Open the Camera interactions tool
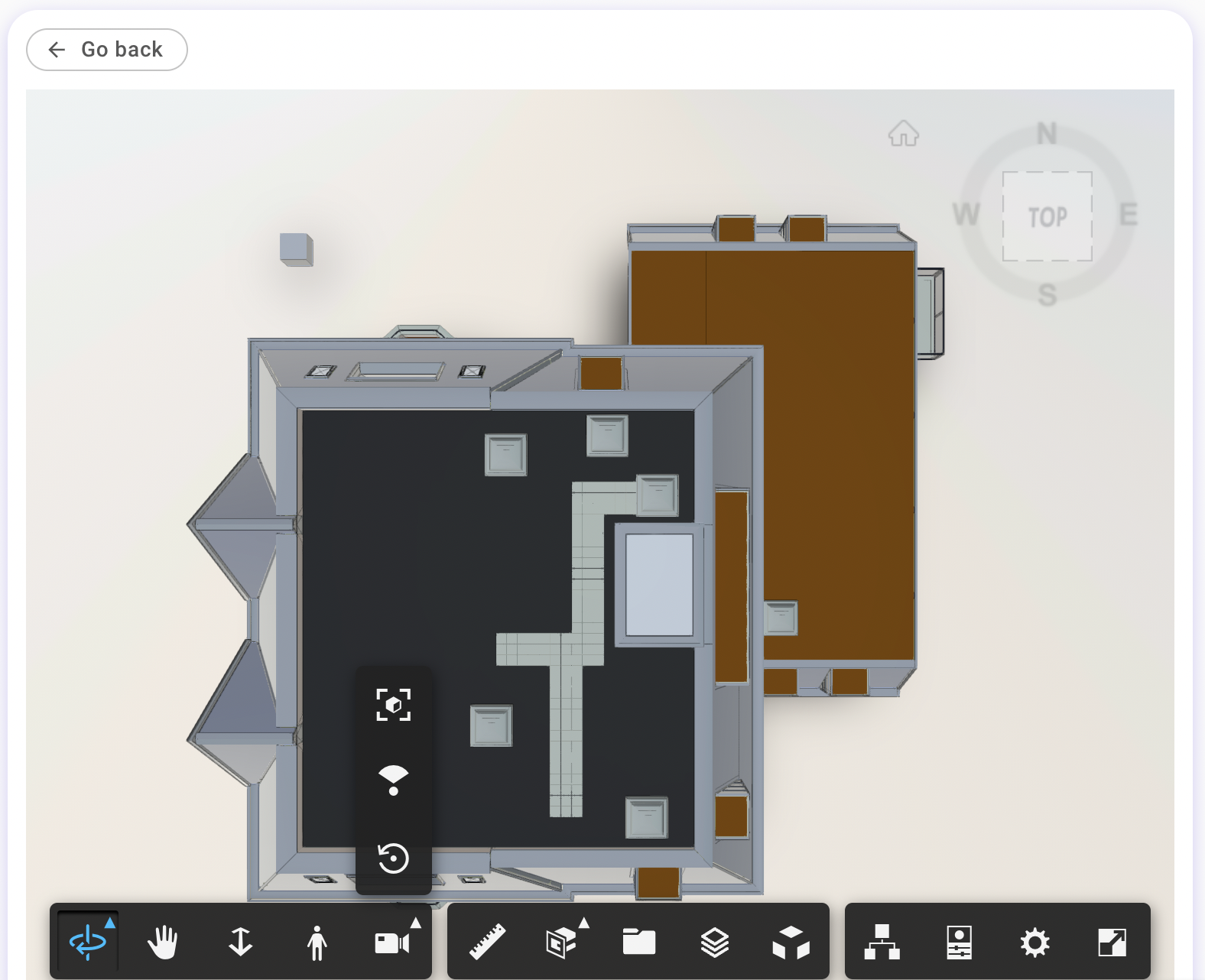Image resolution: width=1205 pixels, height=980 pixels. tap(391, 943)
